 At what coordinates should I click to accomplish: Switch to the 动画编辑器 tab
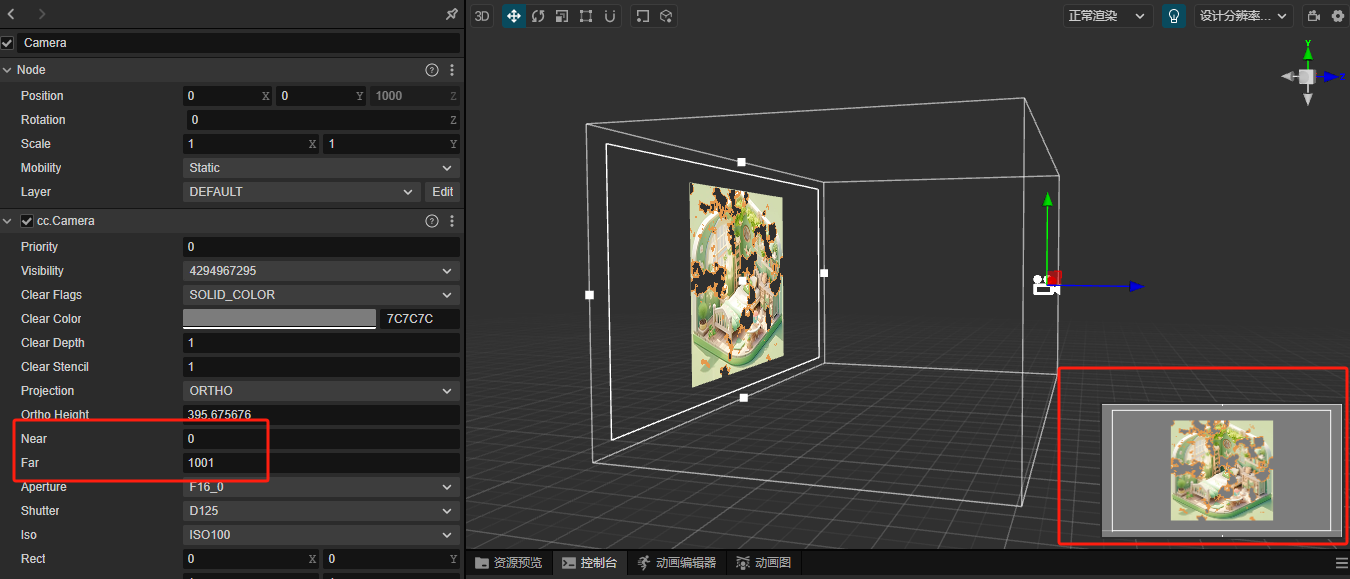pyautogui.click(x=676, y=563)
